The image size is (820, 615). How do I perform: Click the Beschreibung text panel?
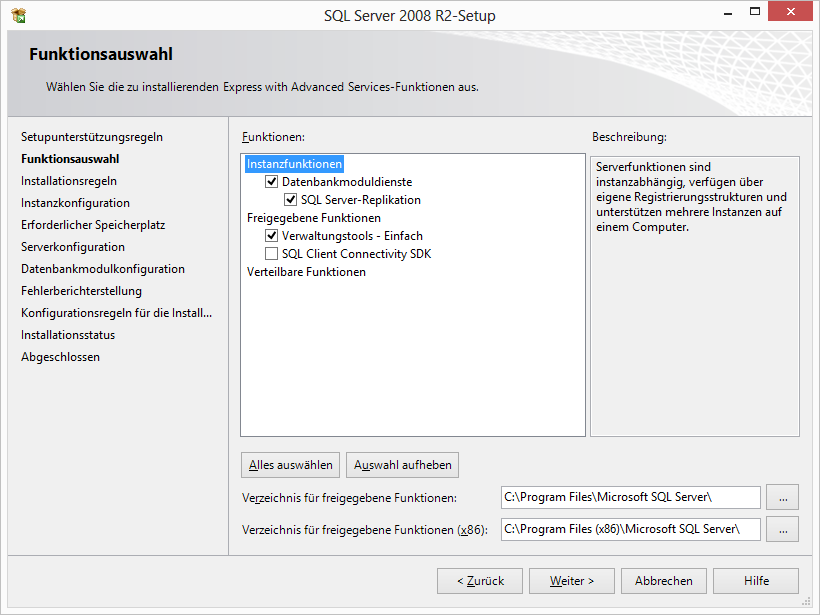click(x=694, y=296)
